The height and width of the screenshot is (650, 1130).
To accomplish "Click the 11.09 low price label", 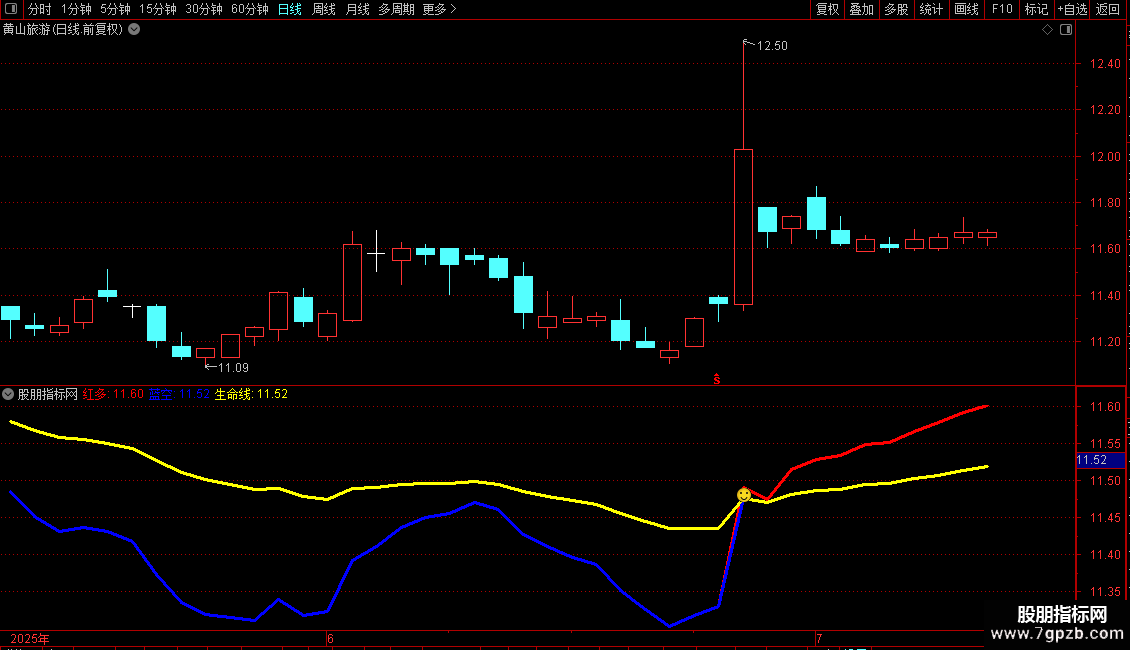I will point(233,368).
